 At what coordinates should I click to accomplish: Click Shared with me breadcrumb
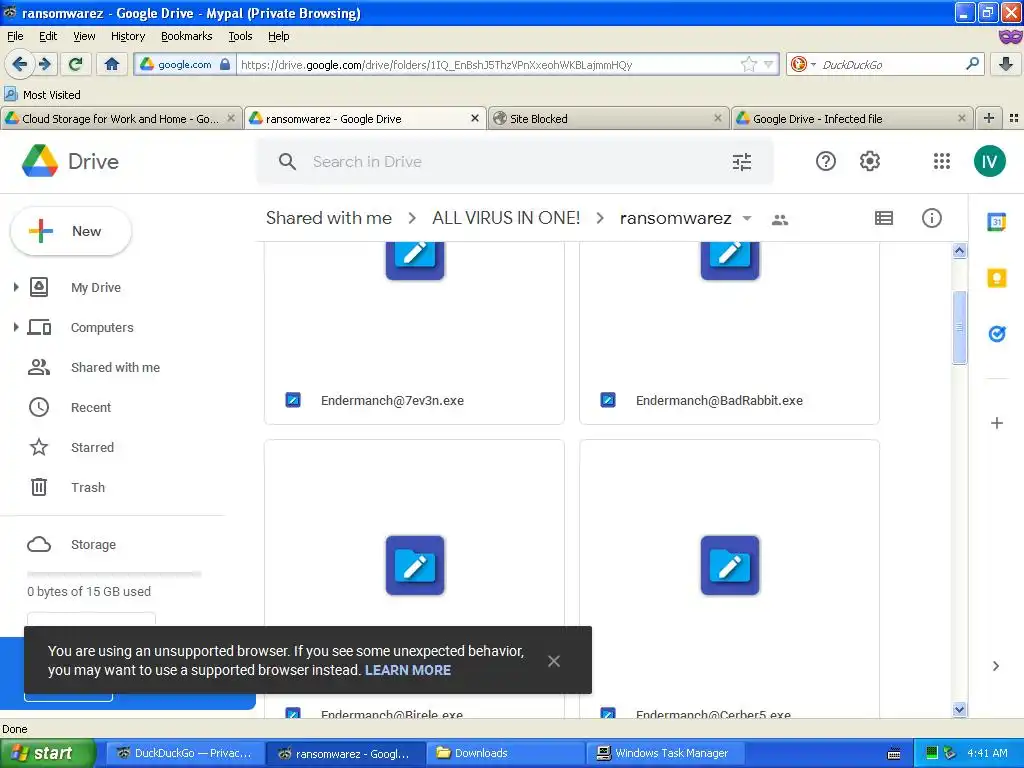tap(328, 218)
